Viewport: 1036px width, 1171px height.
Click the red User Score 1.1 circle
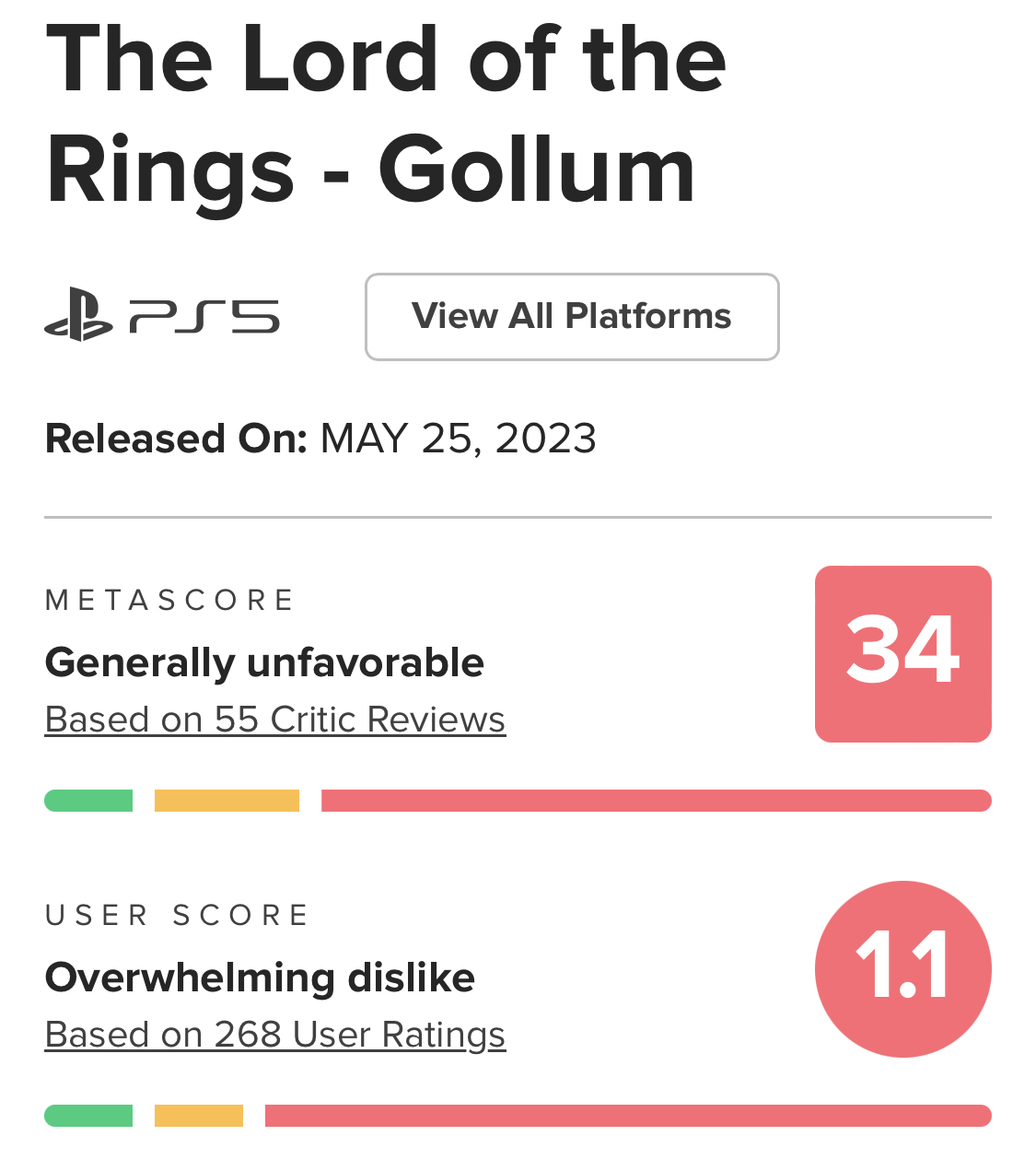click(x=902, y=968)
